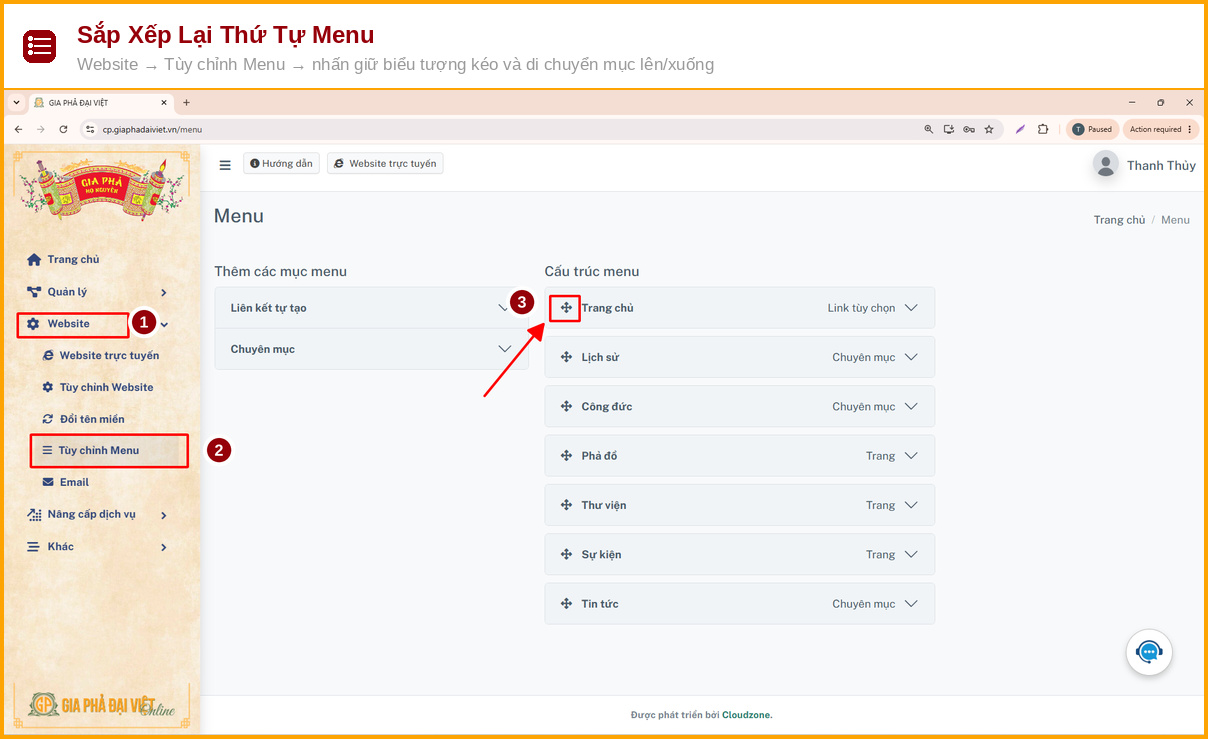Viewport: 1208px width, 739px height.
Task: Click the move icon on the Phả đồ row
Action: [566, 456]
